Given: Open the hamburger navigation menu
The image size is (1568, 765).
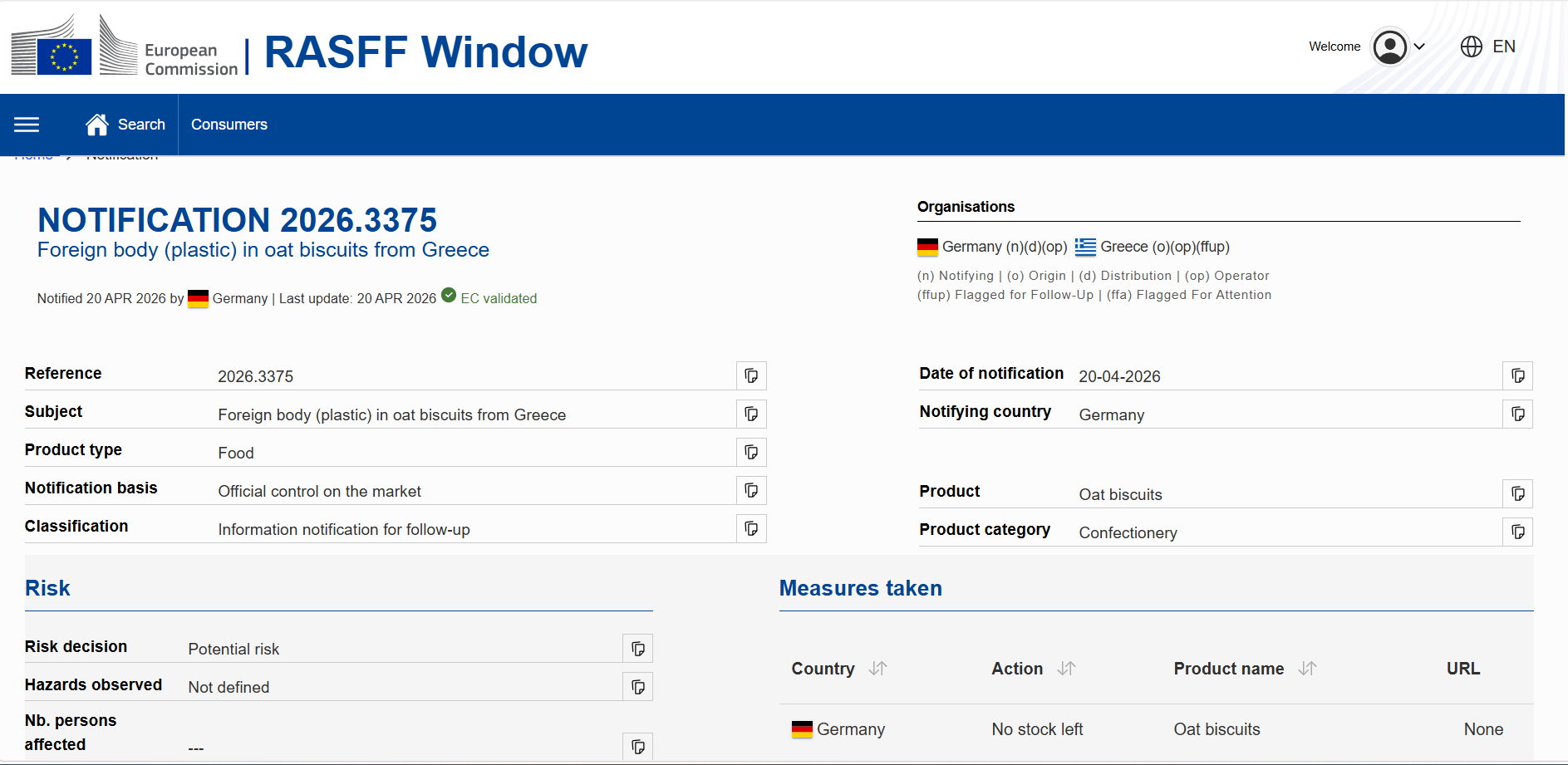Looking at the screenshot, I should tap(27, 125).
